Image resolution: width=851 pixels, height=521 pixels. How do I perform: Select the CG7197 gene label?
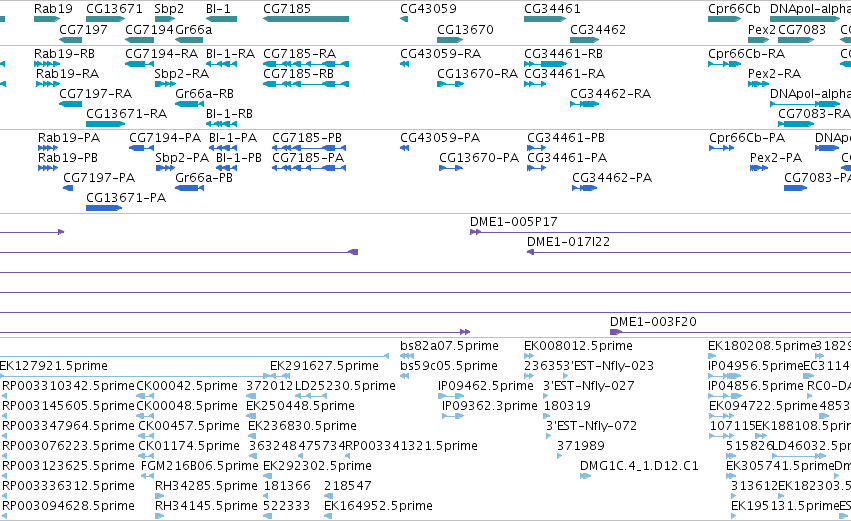(x=83, y=29)
